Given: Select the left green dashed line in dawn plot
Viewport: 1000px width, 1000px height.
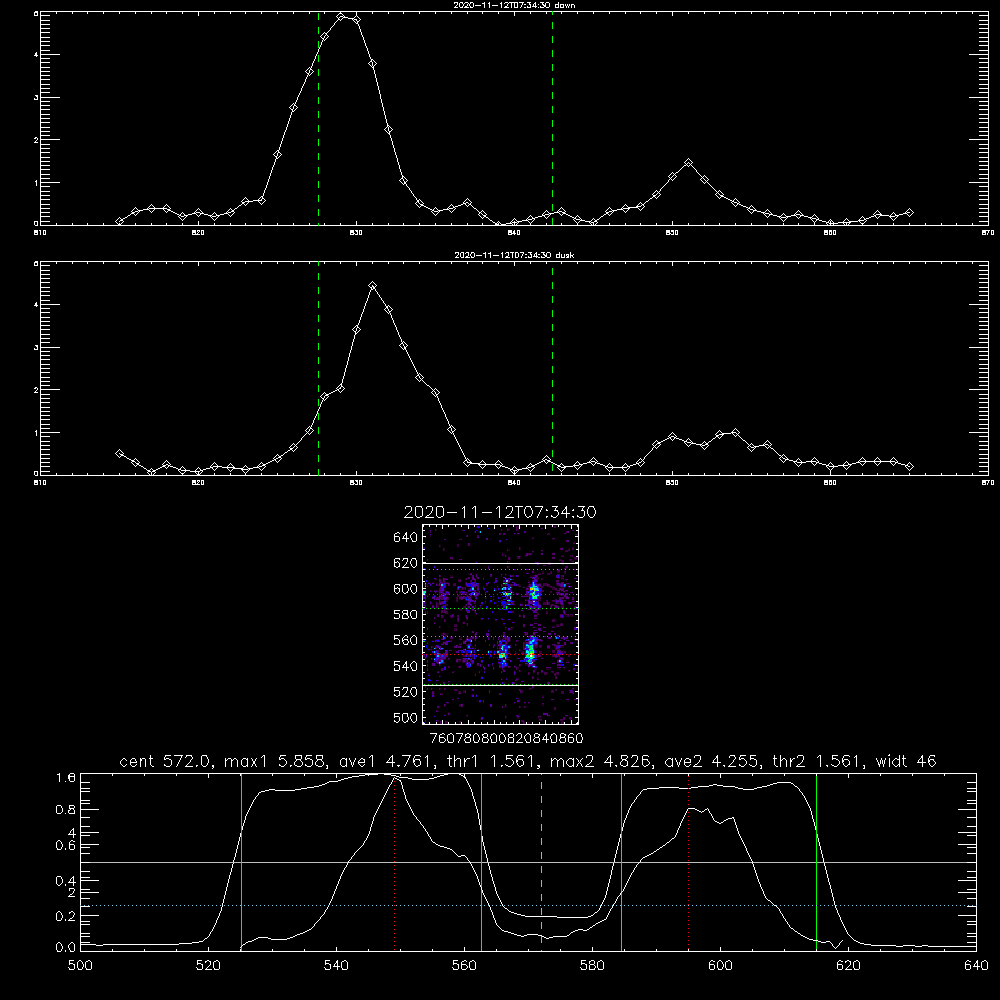Looking at the screenshot, I should 318,118.
